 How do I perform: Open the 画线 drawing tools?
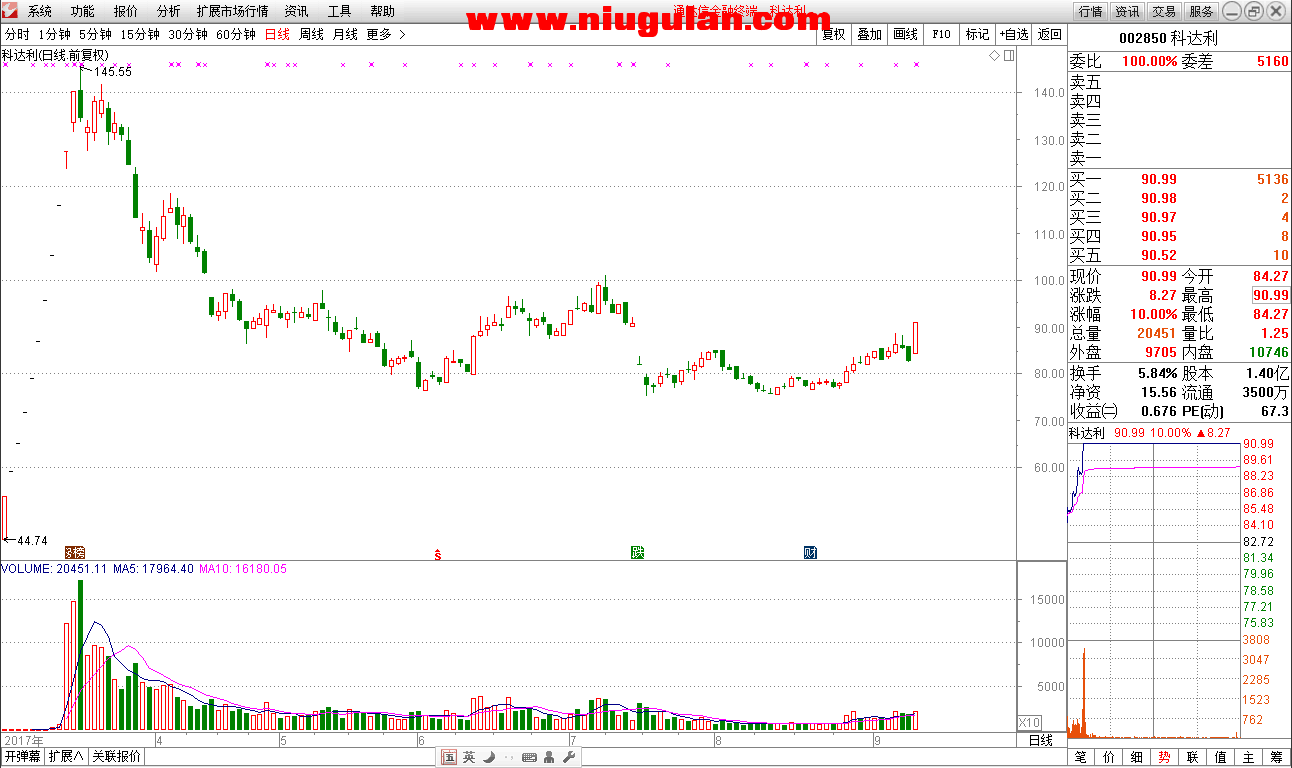[905, 34]
